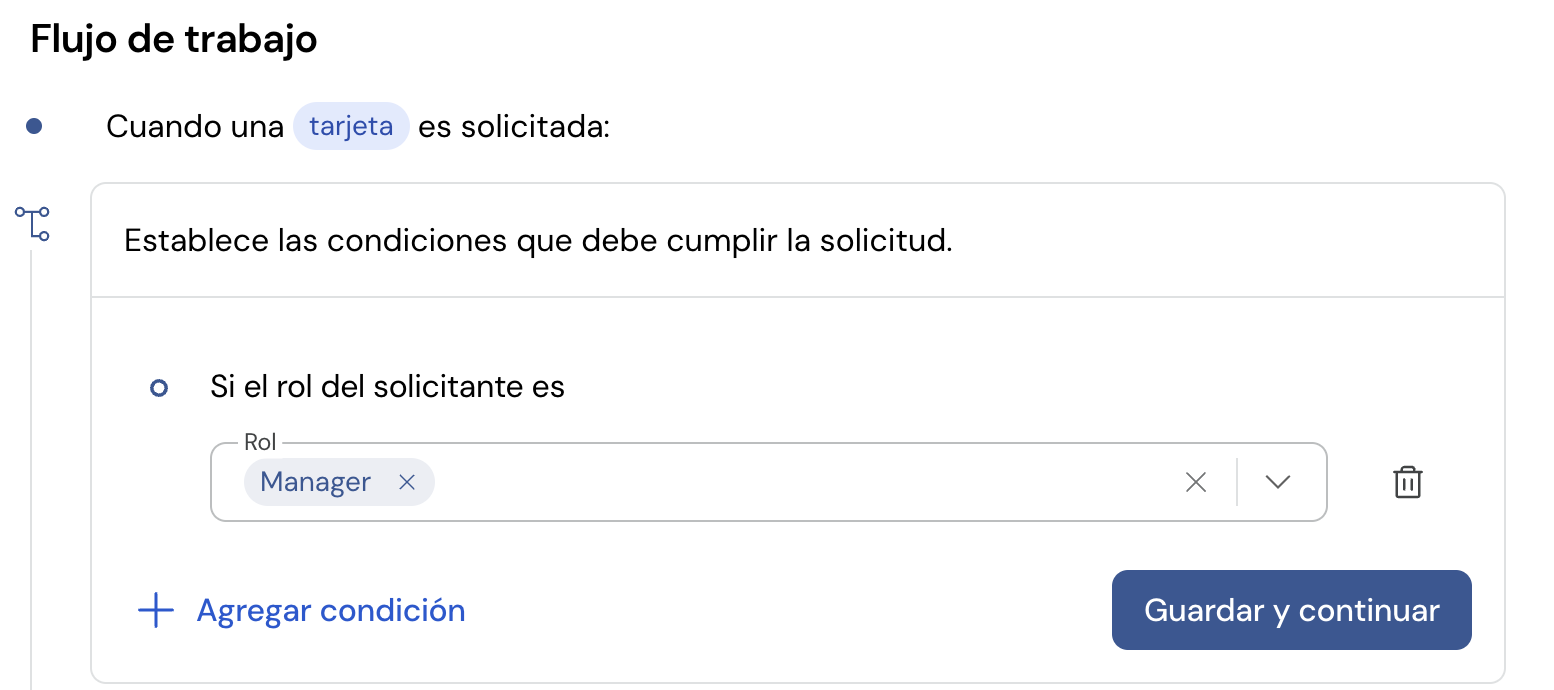
Task: Clear all selected roles in Rol field
Action: (1196, 482)
